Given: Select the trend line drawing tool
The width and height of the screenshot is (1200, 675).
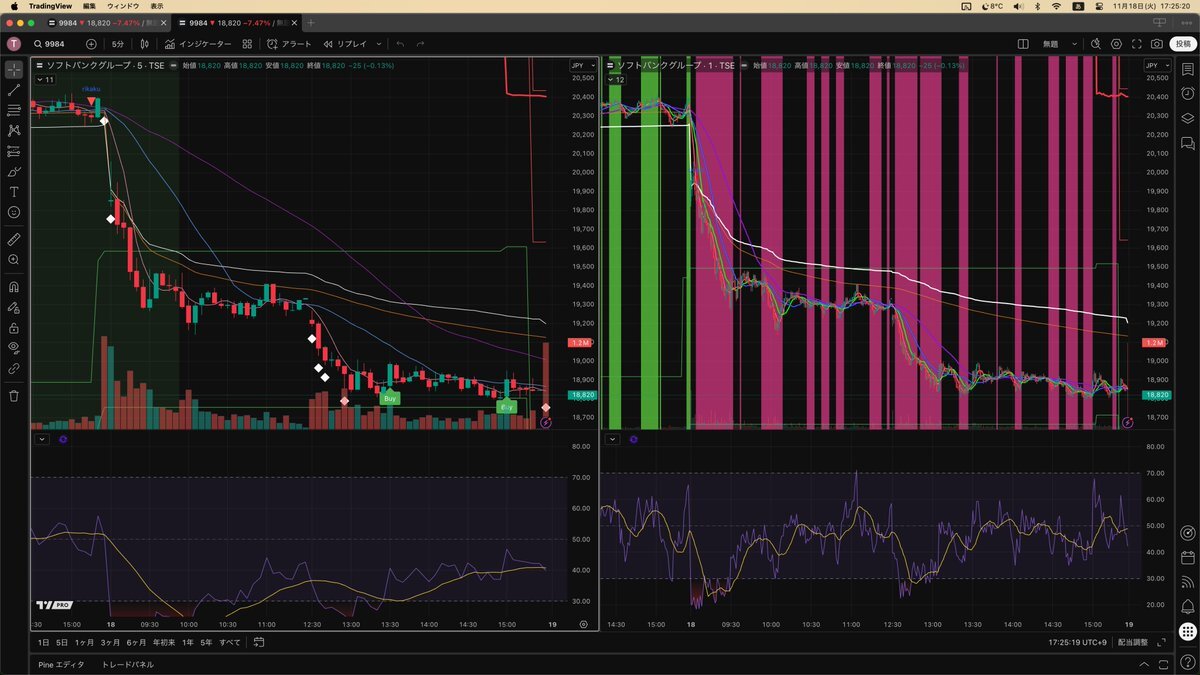Looking at the screenshot, I should pyautogui.click(x=14, y=90).
